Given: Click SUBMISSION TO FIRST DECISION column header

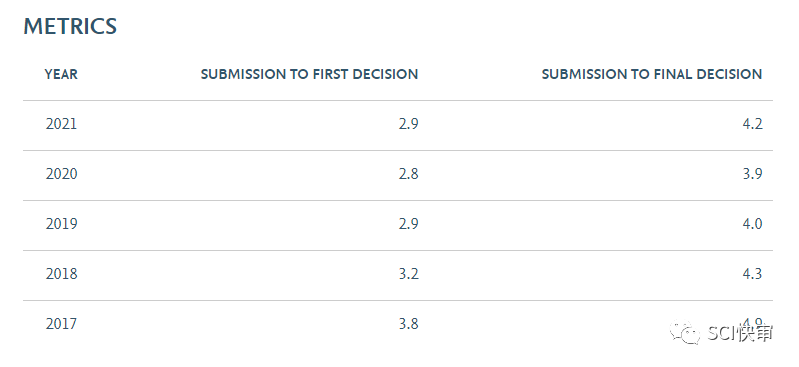Looking at the screenshot, I should 309,74.
